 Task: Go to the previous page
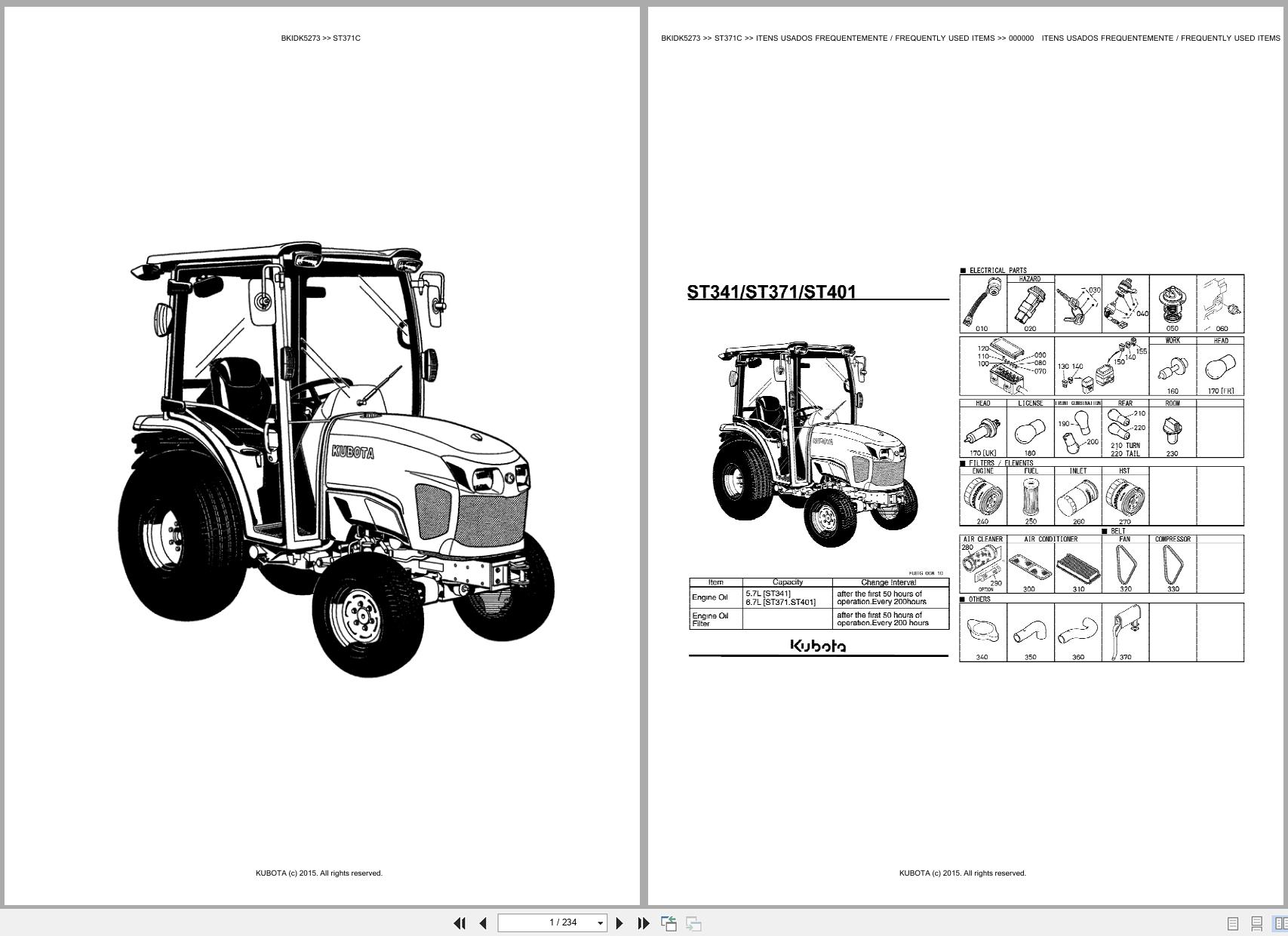tap(483, 923)
